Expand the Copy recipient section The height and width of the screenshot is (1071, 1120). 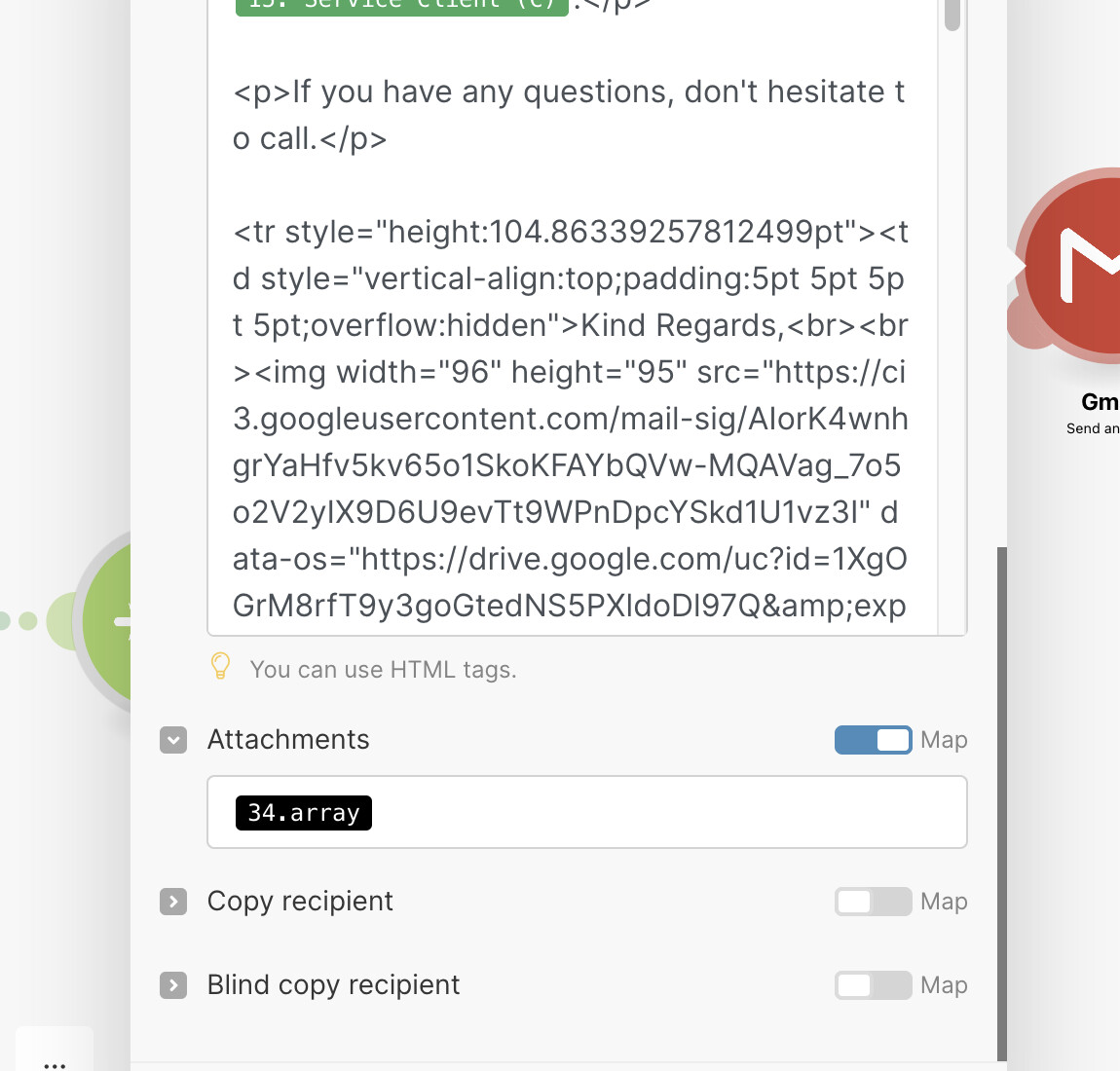click(173, 902)
